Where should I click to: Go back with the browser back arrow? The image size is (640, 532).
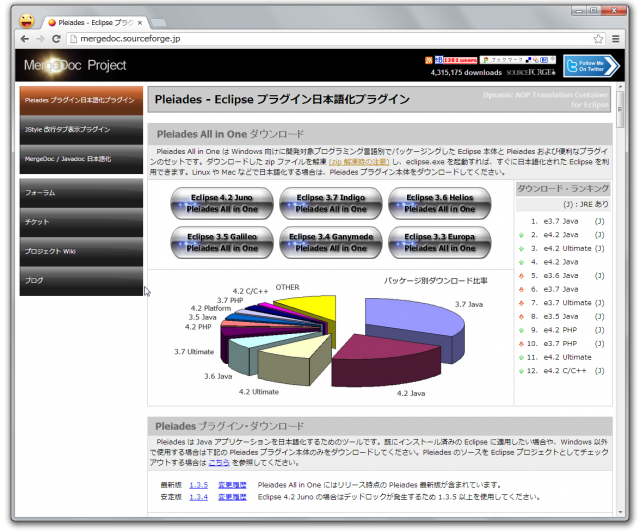pyautogui.click(x=25, y=39)
